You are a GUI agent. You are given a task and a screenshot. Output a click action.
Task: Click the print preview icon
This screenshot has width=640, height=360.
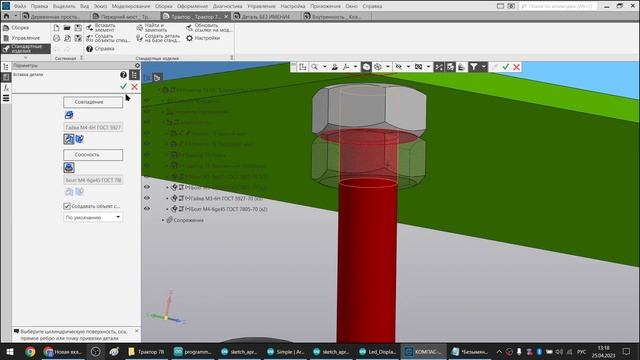point(67,38)
